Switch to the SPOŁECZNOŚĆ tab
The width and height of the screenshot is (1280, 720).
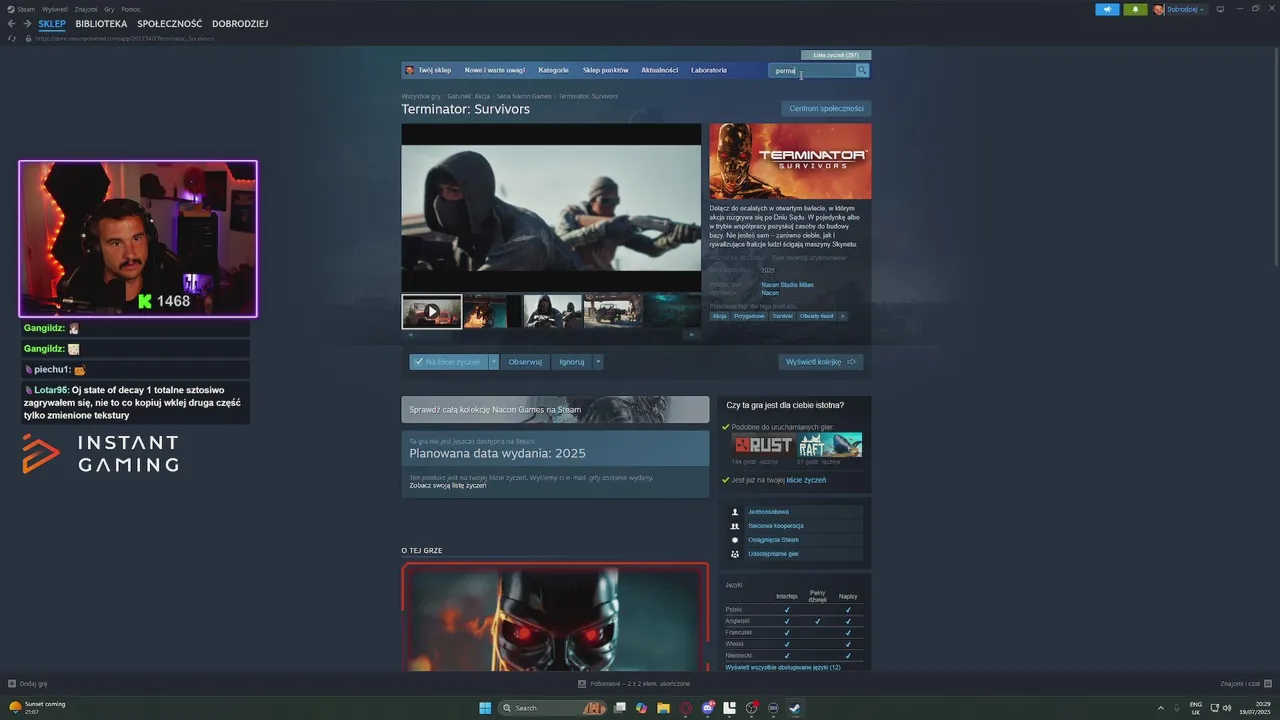click(170, 24)
